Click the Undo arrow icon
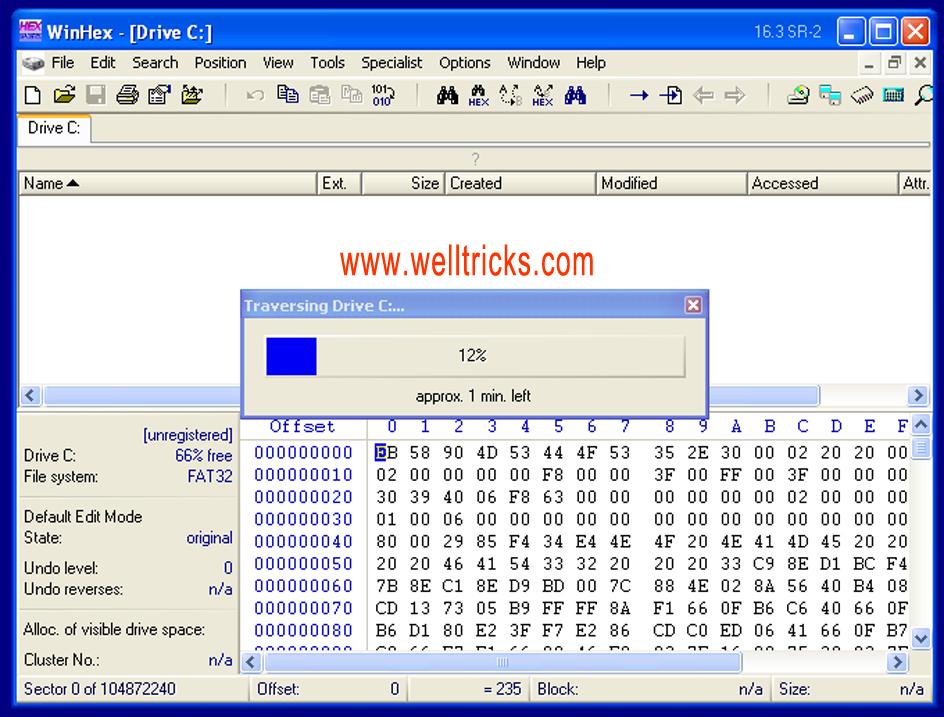 click(x=255, y=95)
